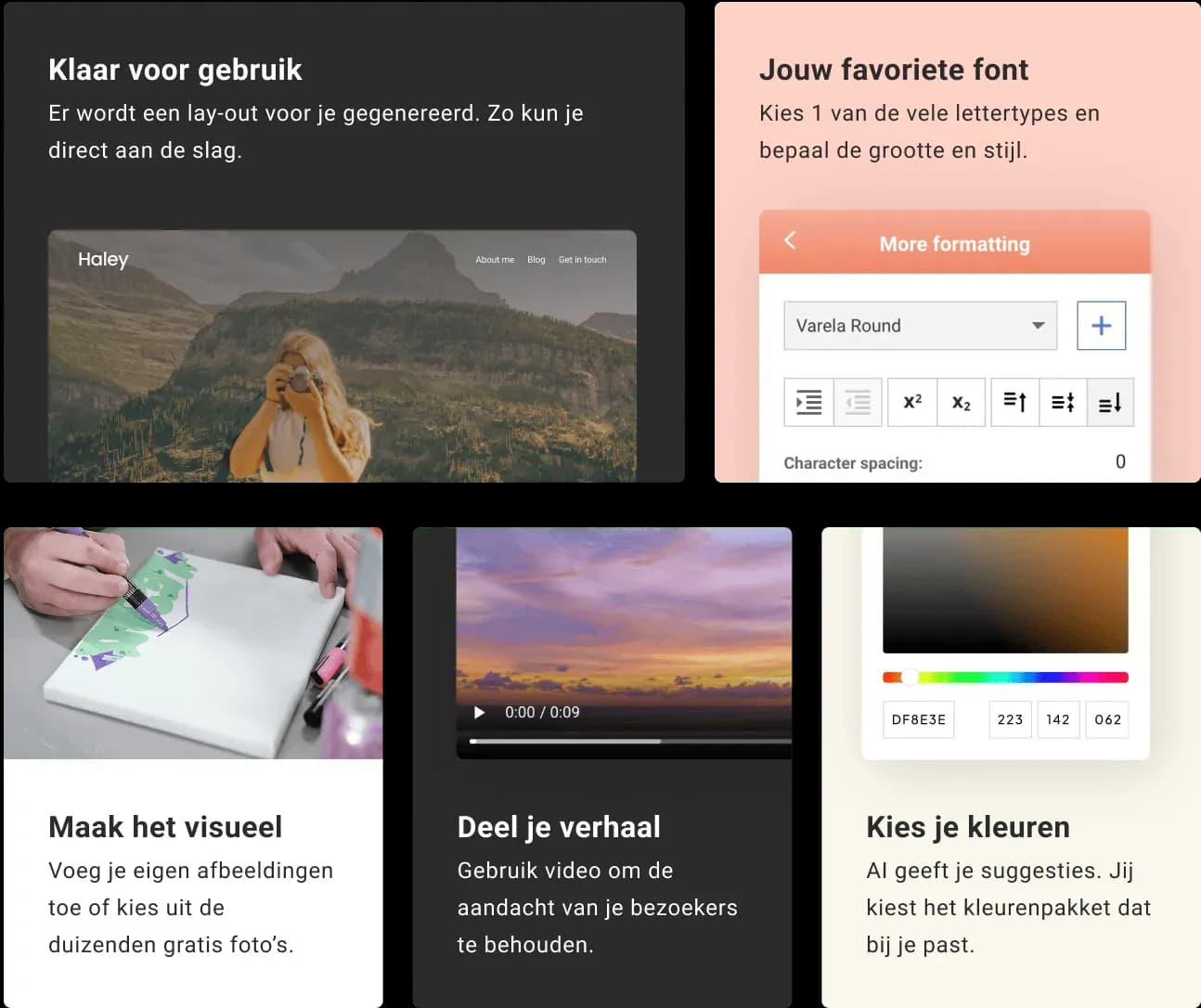Click the canvas painting photo
Screen dimensions: 1201x1008
pos(193,643)
